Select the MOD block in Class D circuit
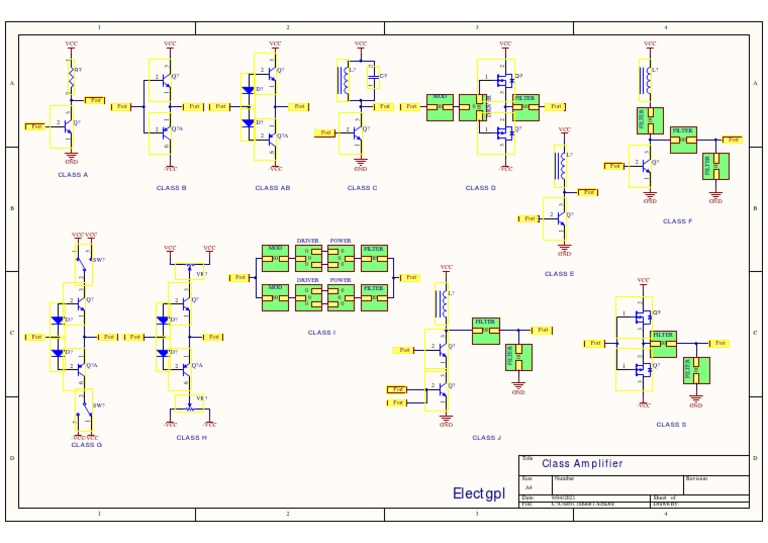The height and width of the screenshot is (543, 768). [440, 108]
